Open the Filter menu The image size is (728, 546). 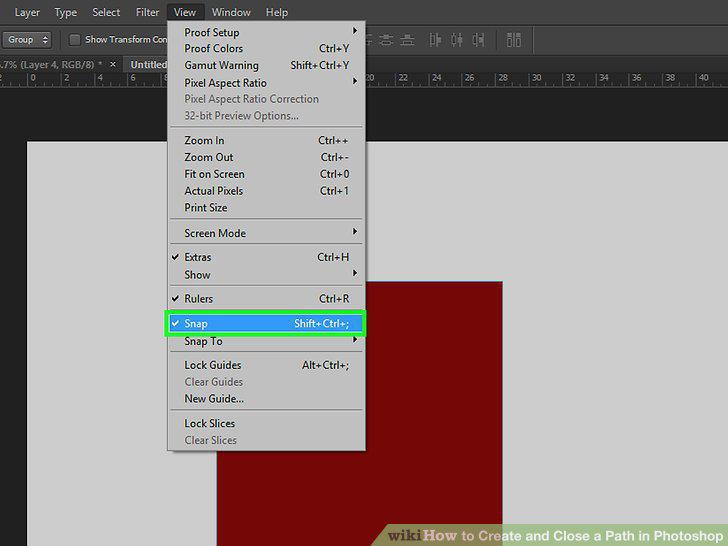coord(147,13)
